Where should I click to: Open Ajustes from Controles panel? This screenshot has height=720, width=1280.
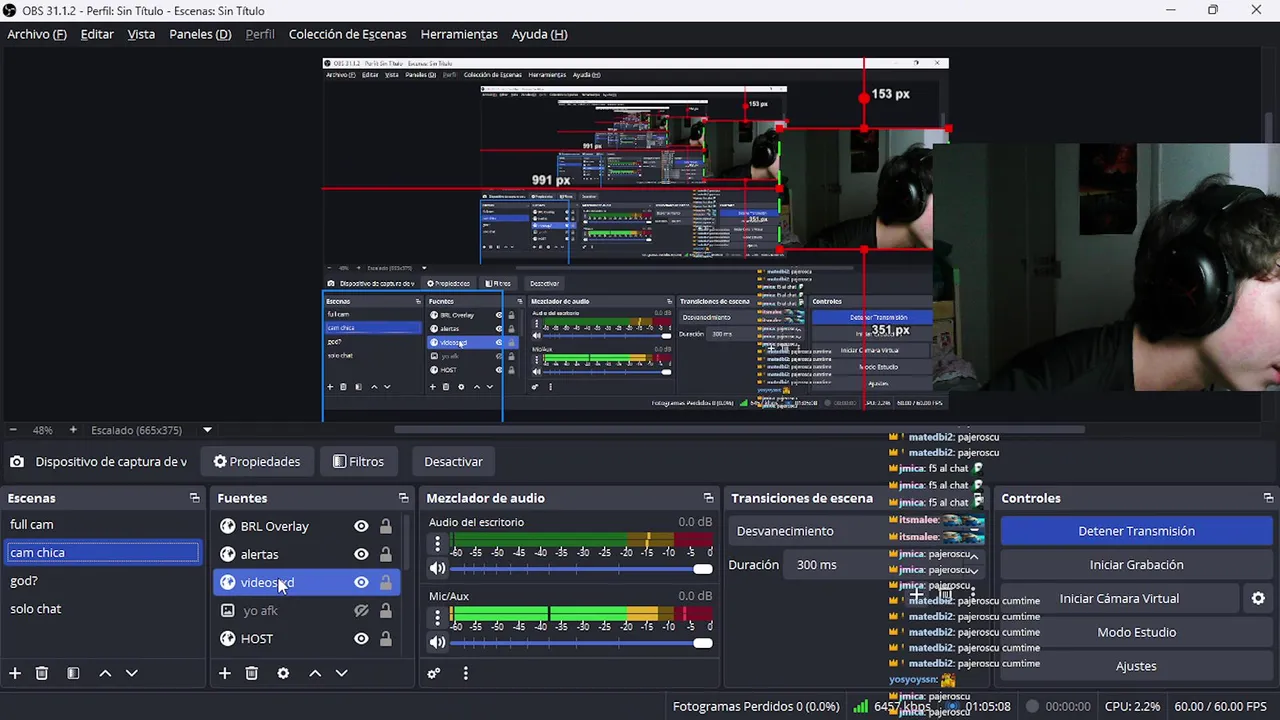pyautogui.click(x=1136, y=666)
